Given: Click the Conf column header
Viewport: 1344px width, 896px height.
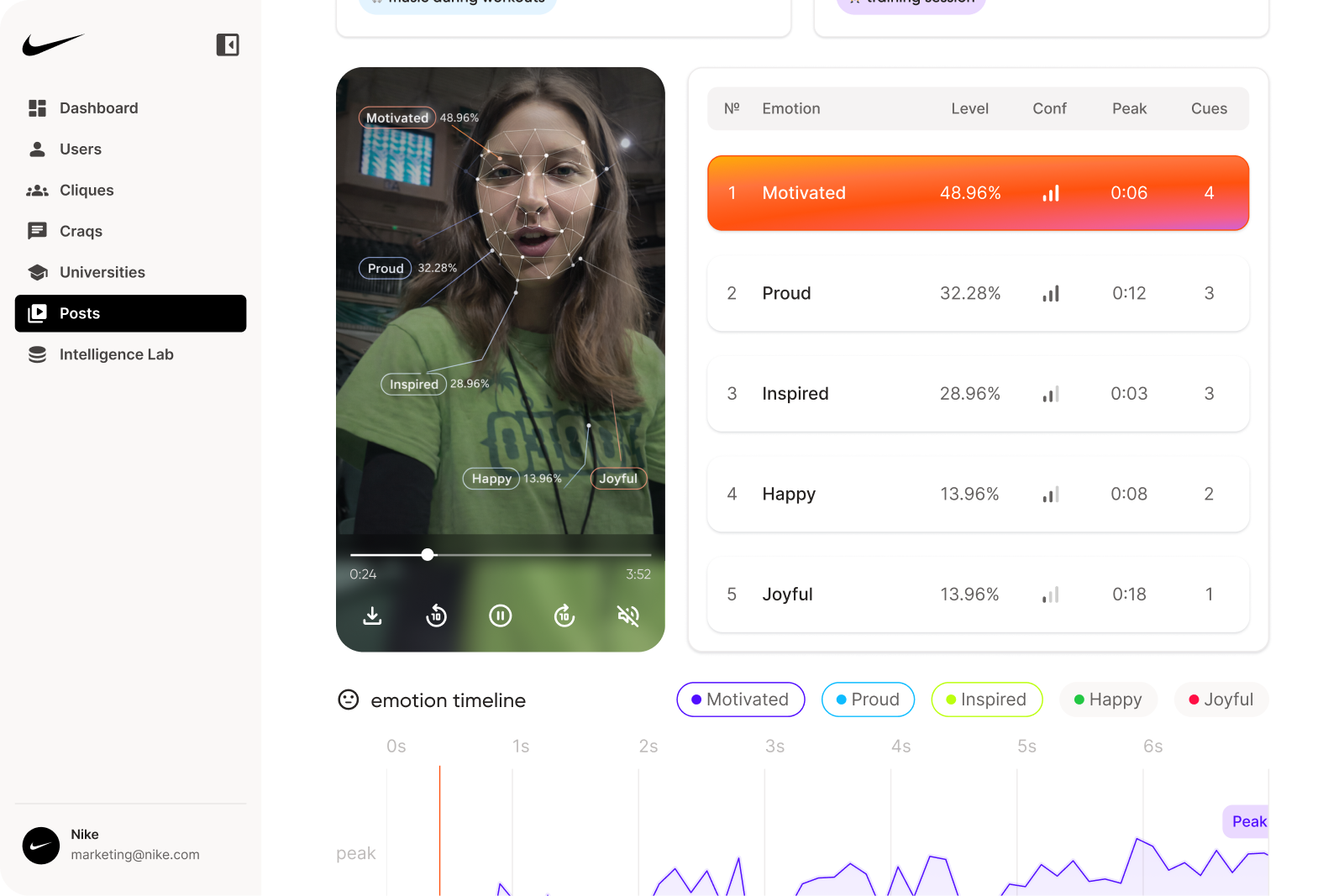Looking at the screenshot, I should pos(1050,108).
